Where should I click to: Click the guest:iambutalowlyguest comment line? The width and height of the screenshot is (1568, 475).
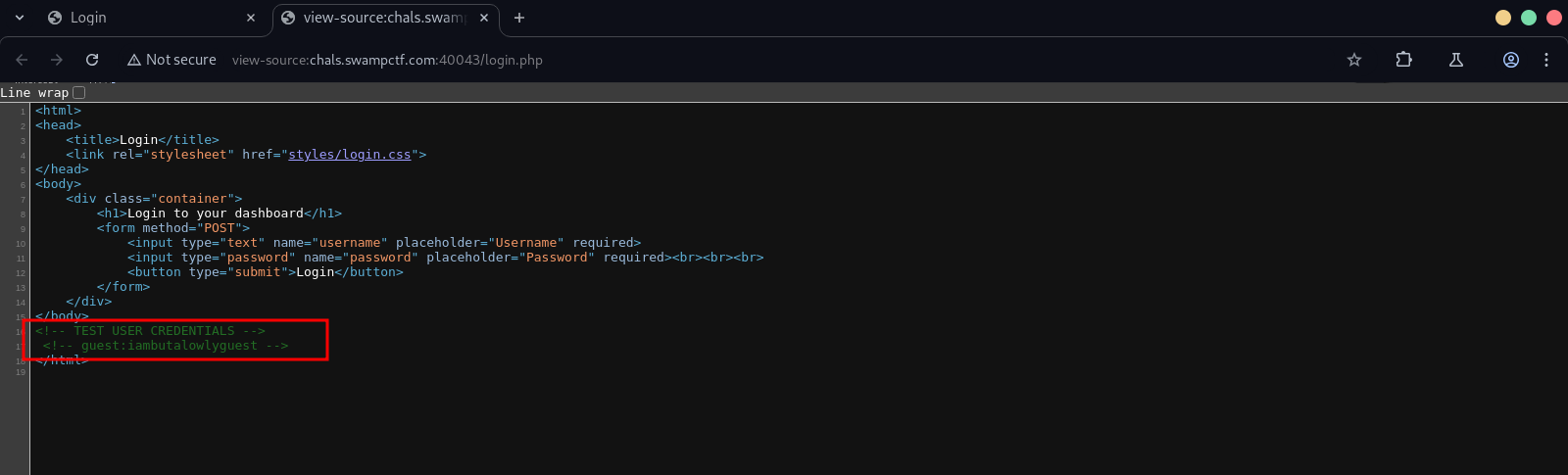166,346
